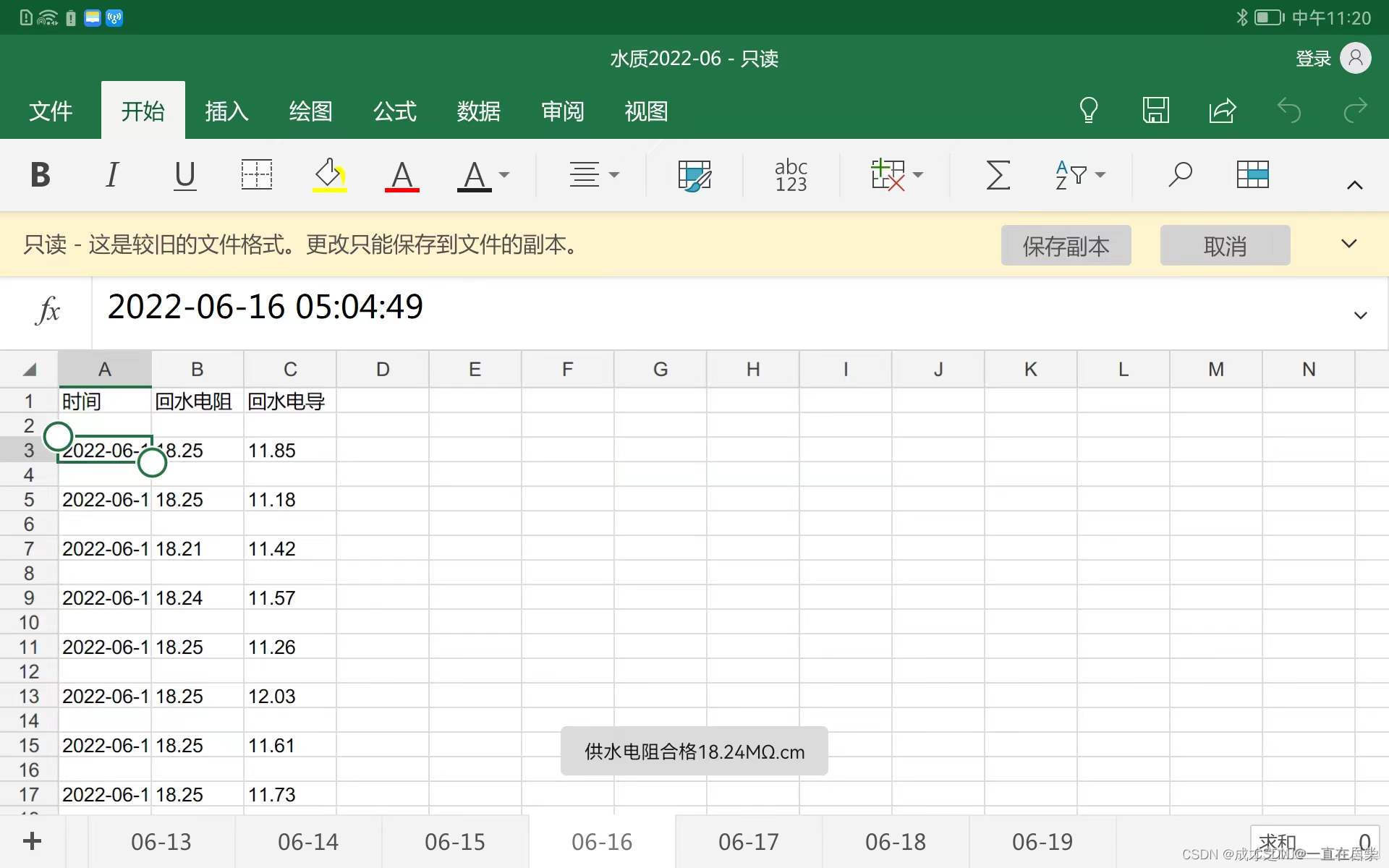Screen dimensions: 1389x868
Task: Open format as table icon
Action: (1253, 175)
